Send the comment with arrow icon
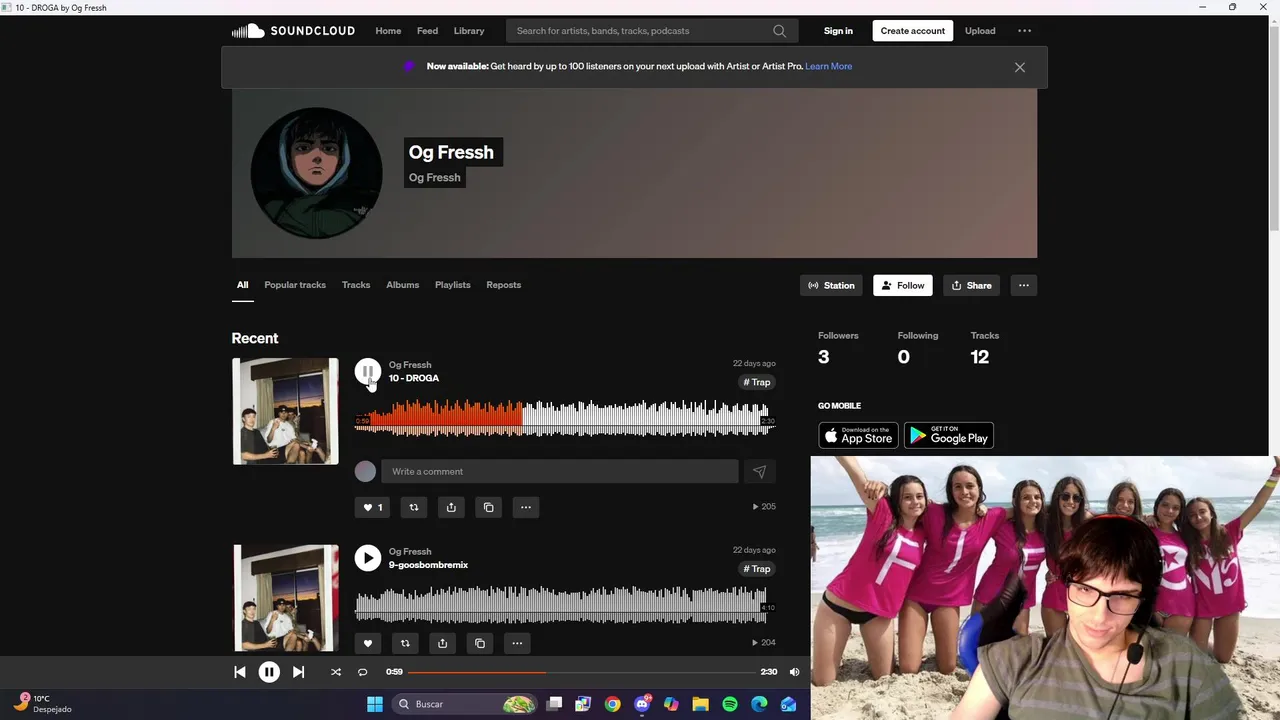Image resolution: width=1280 pixels, height=720 pixels. (x=759, y=472)
